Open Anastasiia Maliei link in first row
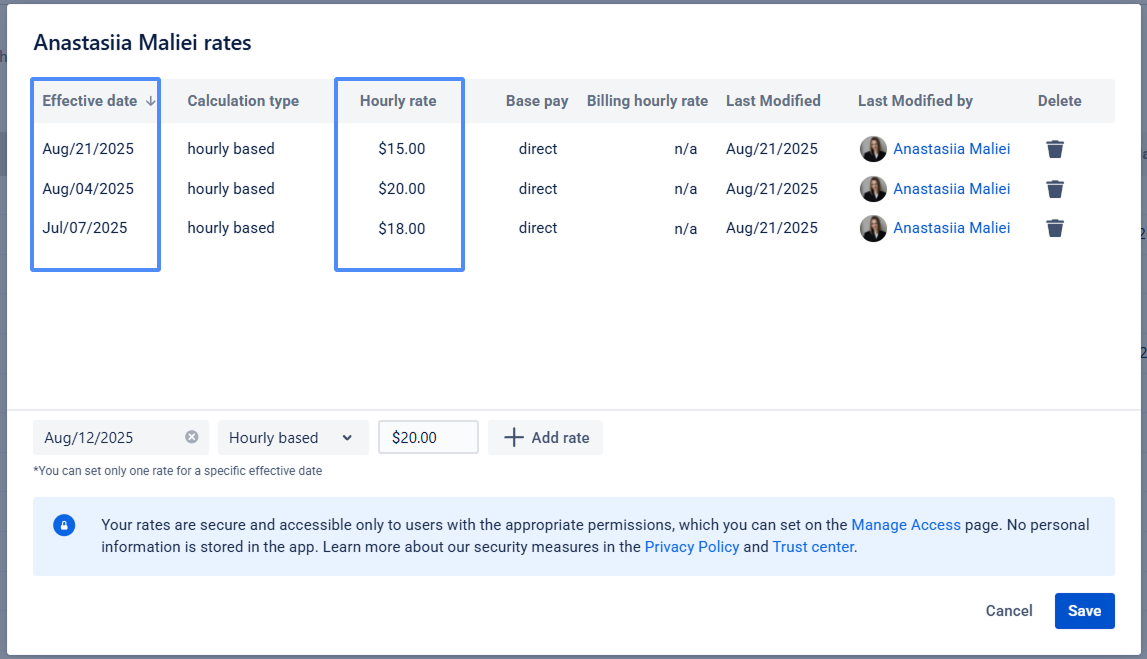1147x659 pixels. click(x=951, y=149)
